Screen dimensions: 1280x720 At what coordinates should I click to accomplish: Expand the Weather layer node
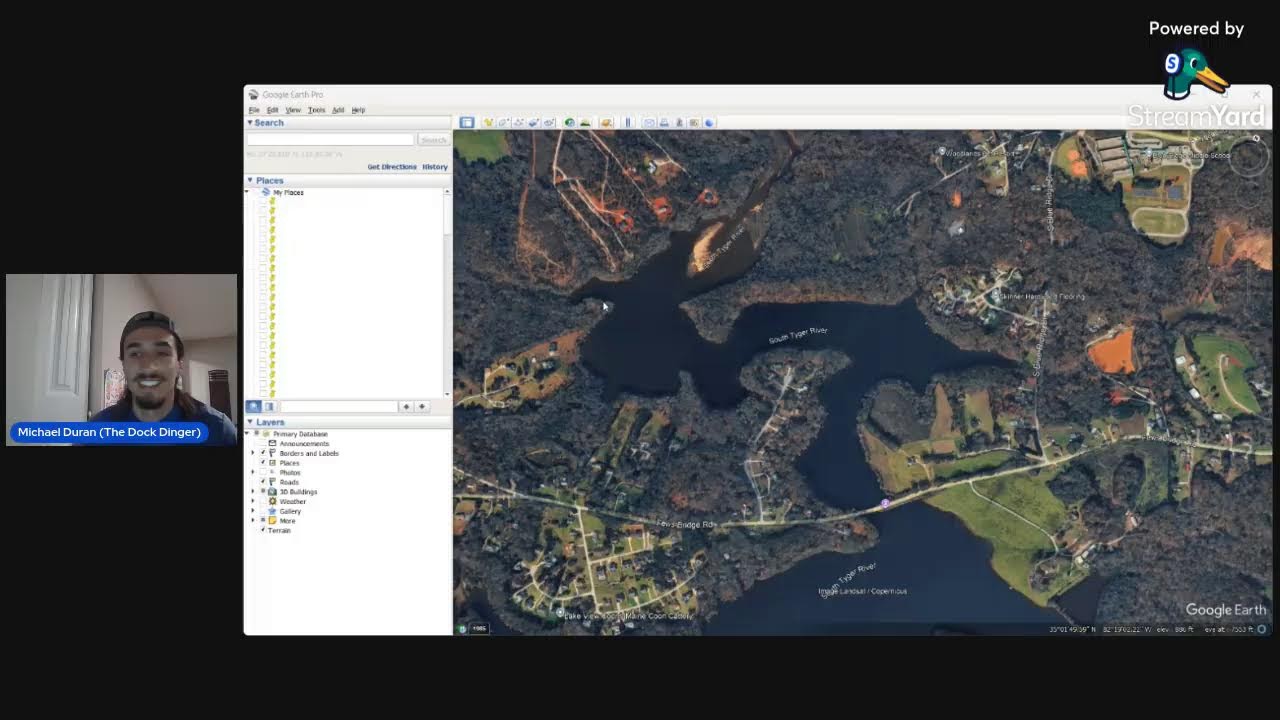[x=253, y=501]
